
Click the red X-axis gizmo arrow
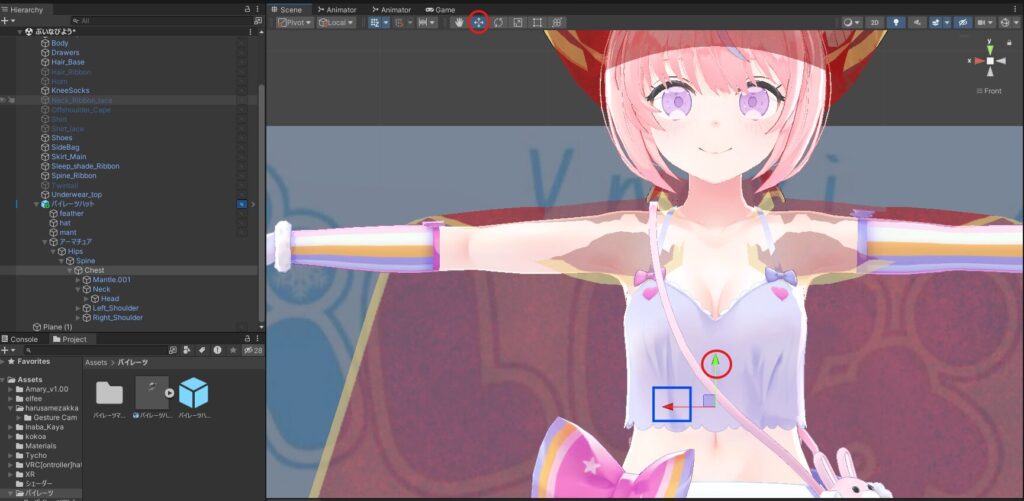tap(672, 405)
